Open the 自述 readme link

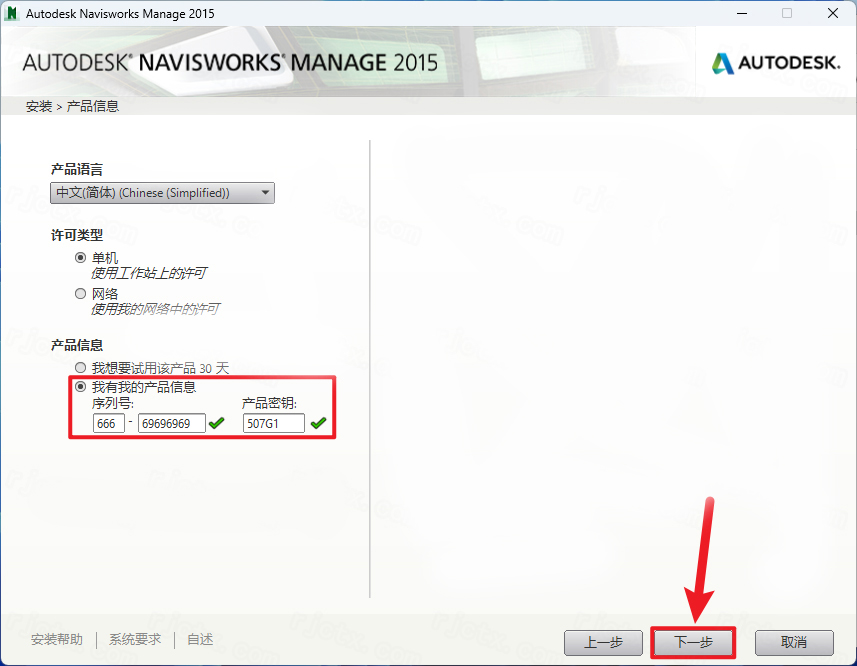(200, 639)
